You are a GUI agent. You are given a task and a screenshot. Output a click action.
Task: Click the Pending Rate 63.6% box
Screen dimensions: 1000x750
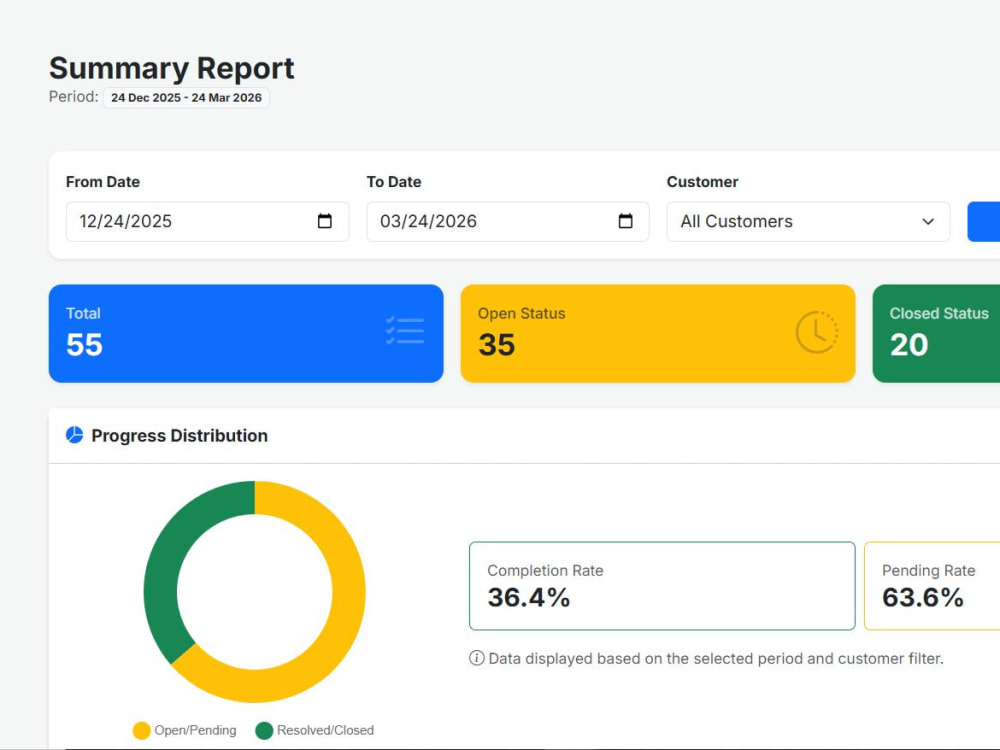[x=932, y=586]
